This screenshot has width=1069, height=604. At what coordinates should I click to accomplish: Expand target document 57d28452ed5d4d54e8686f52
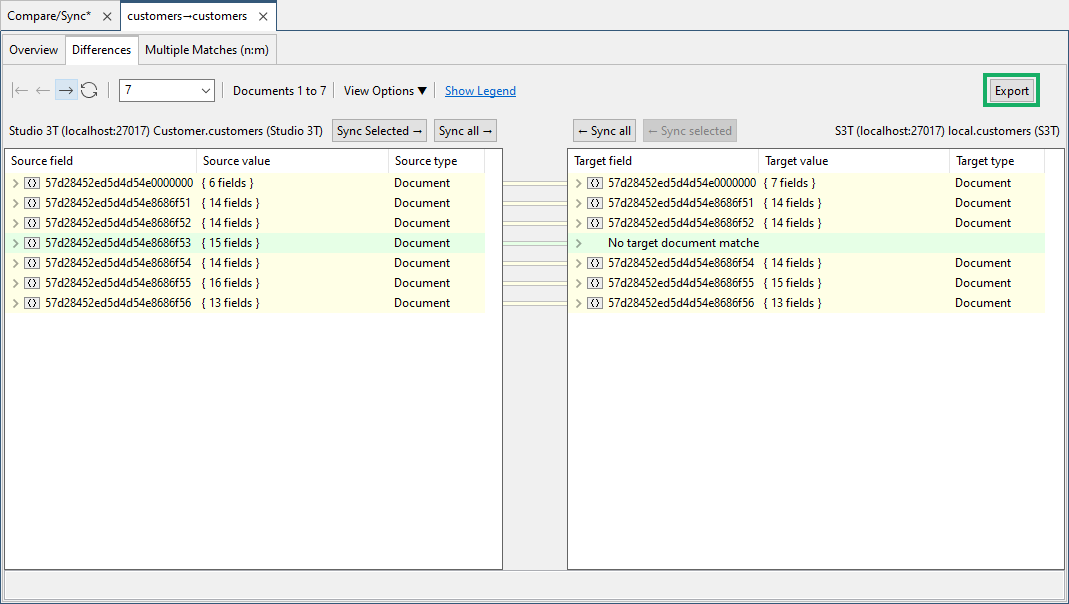[578, 222]
